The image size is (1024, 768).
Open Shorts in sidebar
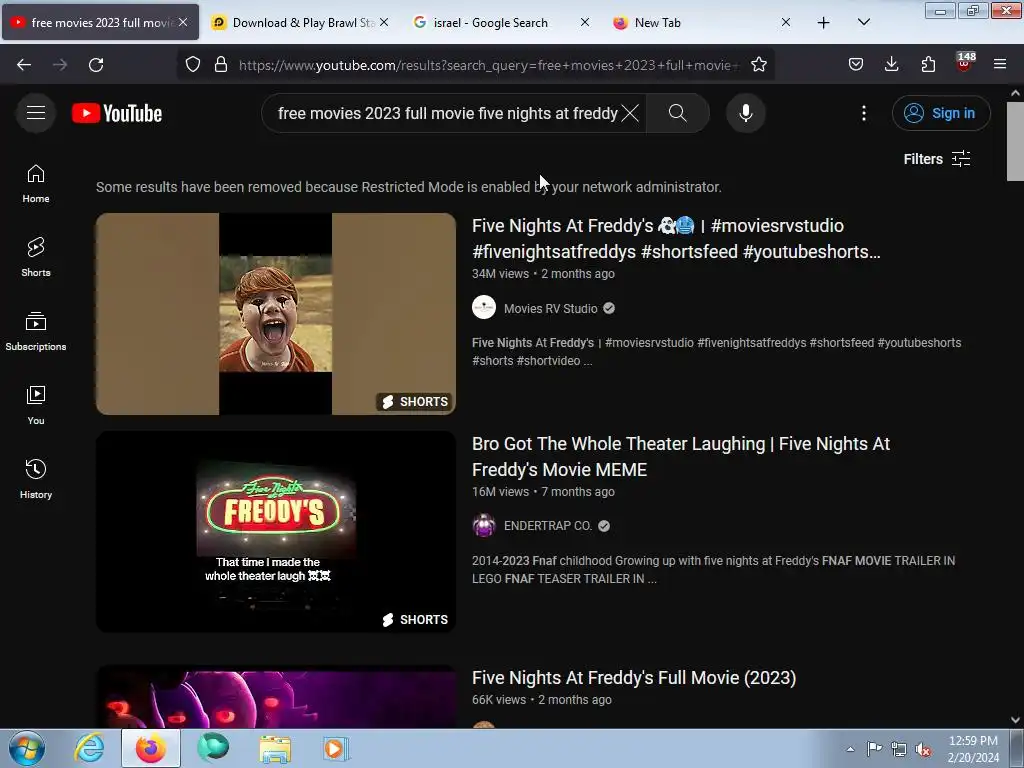click(x=36, y=257)
